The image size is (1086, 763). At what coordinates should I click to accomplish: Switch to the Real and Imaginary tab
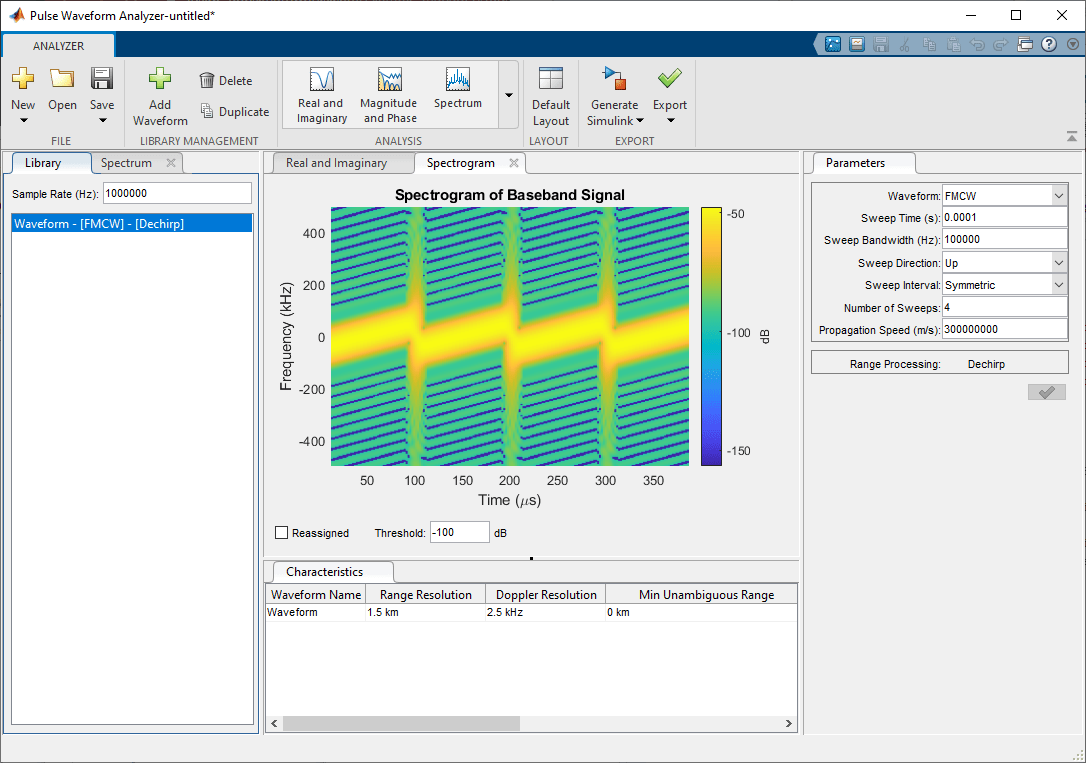pos(336,163)
